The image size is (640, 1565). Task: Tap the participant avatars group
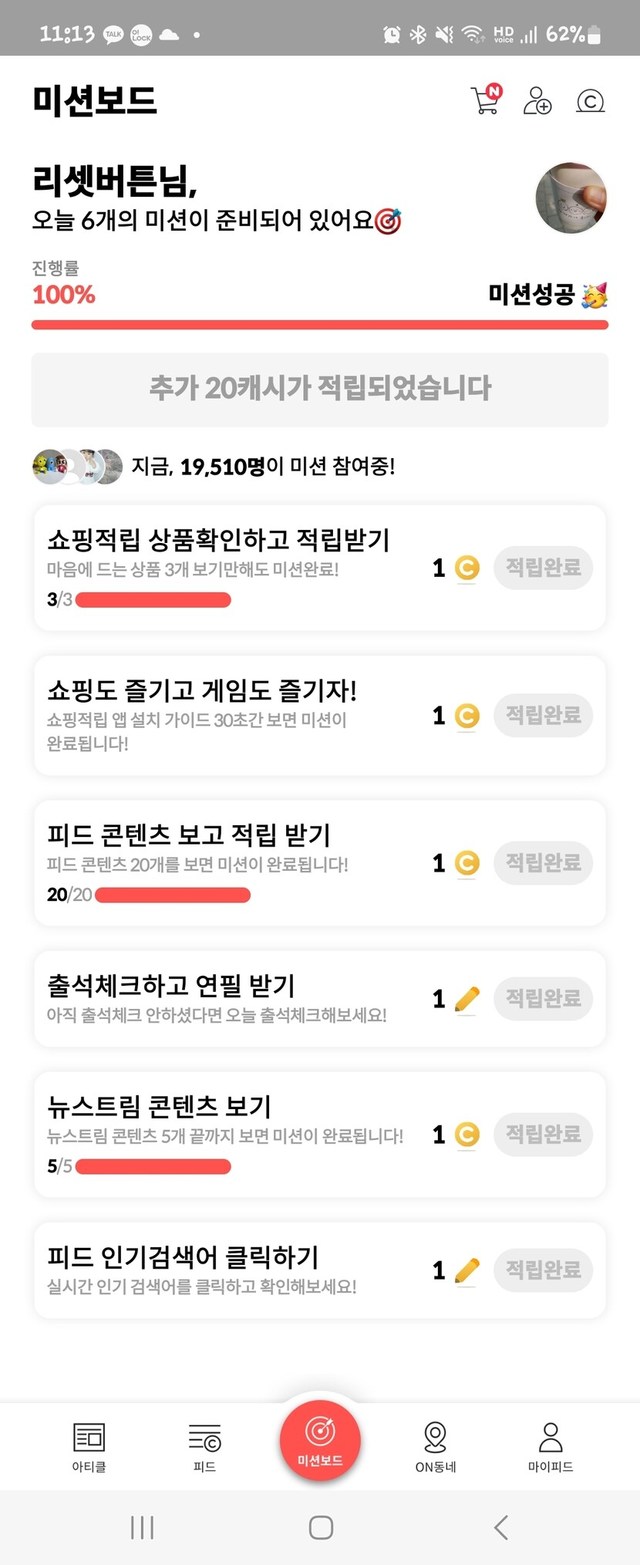pos(77,467)
